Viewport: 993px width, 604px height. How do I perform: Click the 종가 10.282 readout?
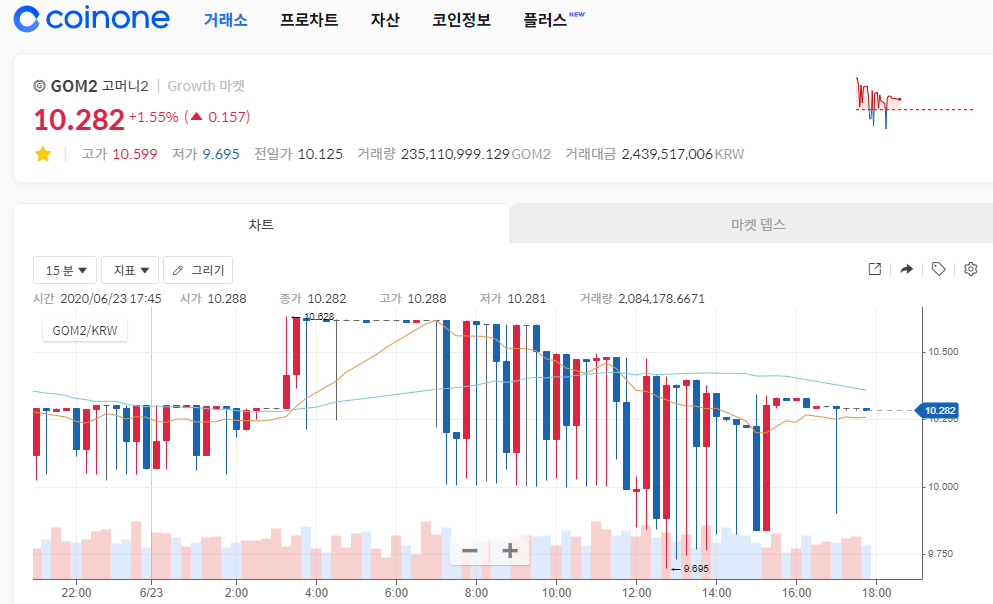(x=313, y=298)
